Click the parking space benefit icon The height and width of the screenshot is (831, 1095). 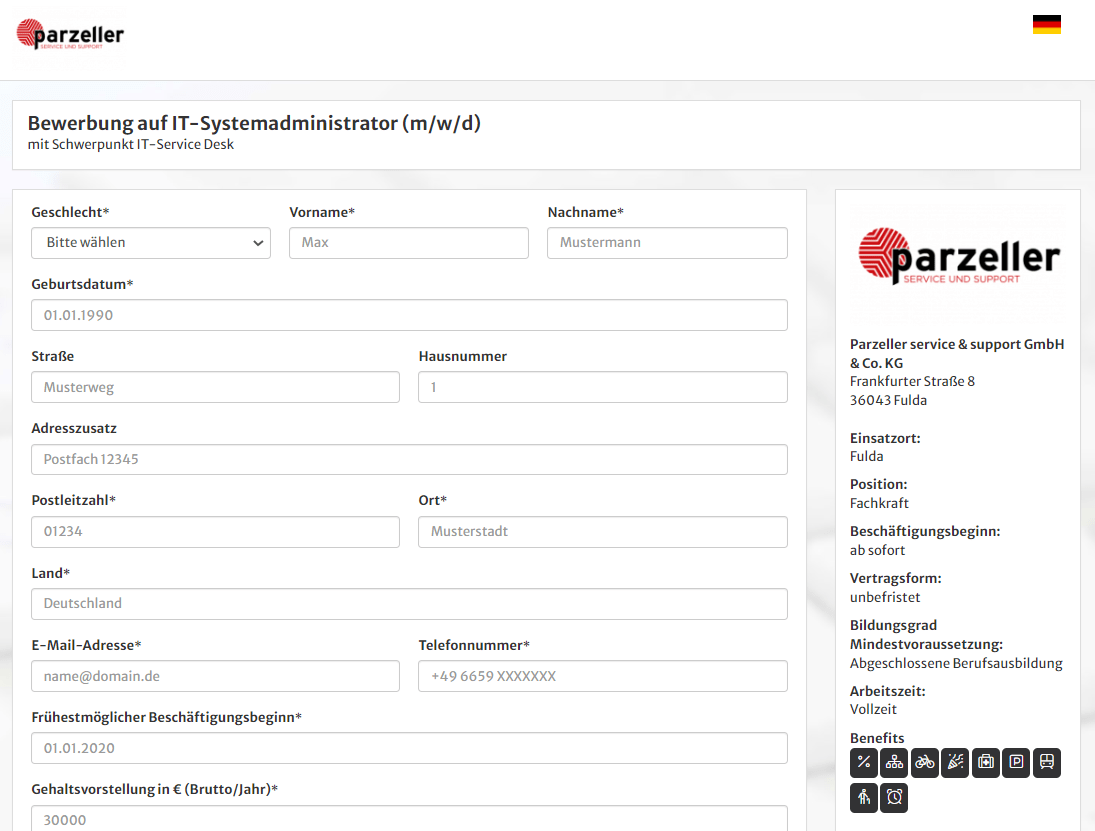pos(1016,762)
